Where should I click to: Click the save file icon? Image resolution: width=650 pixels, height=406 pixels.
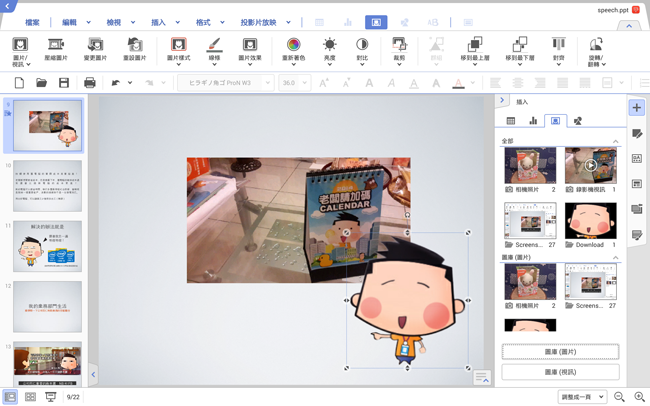coord(64,83)
